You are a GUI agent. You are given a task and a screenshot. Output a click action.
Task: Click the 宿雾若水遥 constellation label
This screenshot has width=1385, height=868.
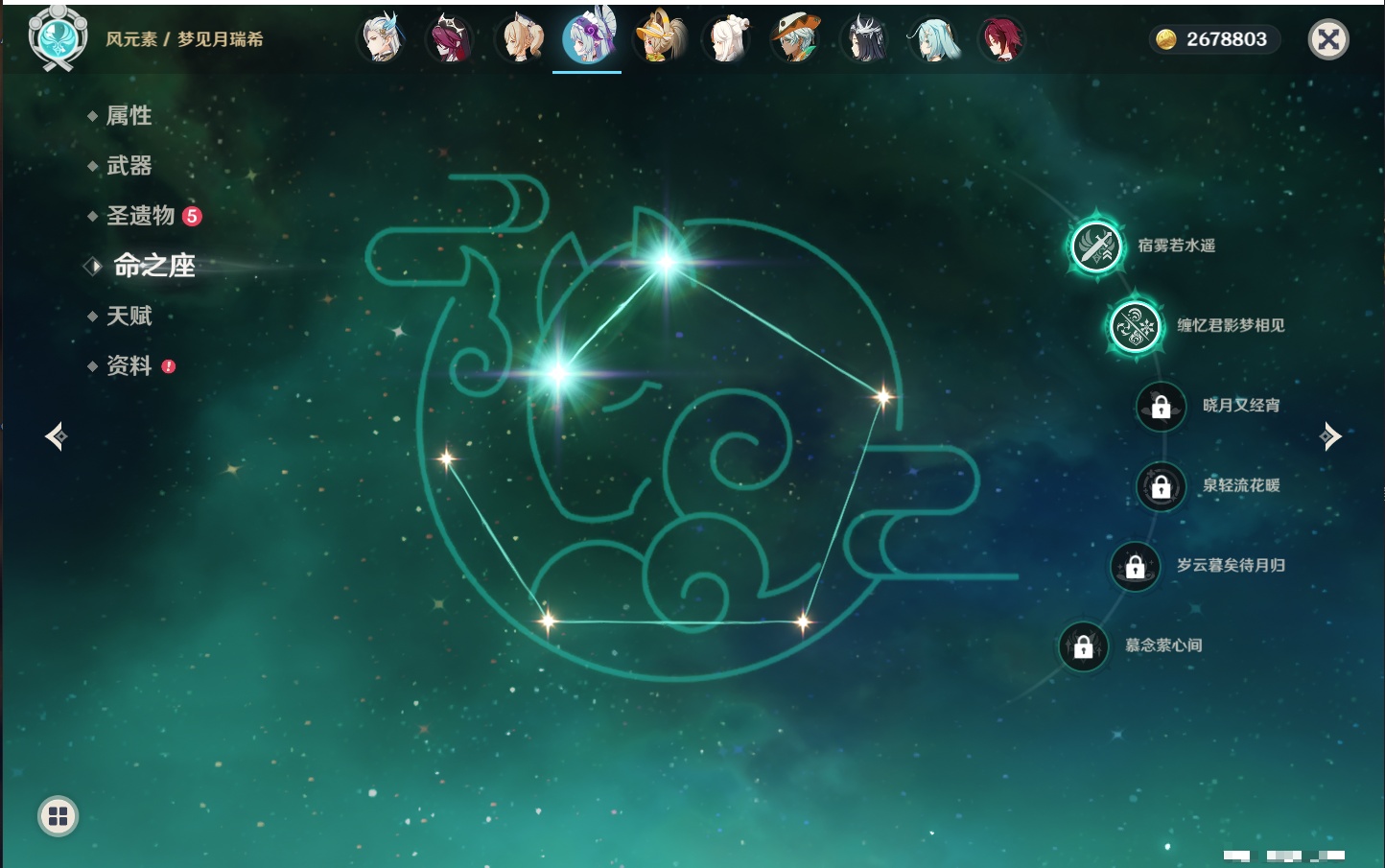point(1177,246)
